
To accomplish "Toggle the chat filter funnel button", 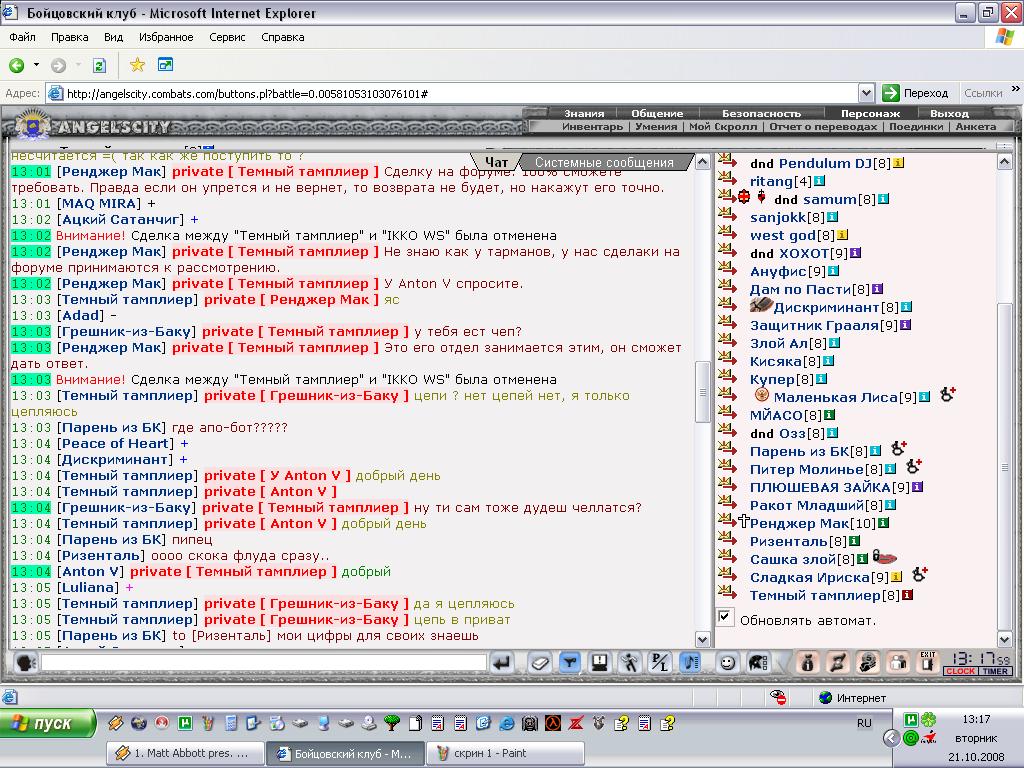I will tap(569, 663).
